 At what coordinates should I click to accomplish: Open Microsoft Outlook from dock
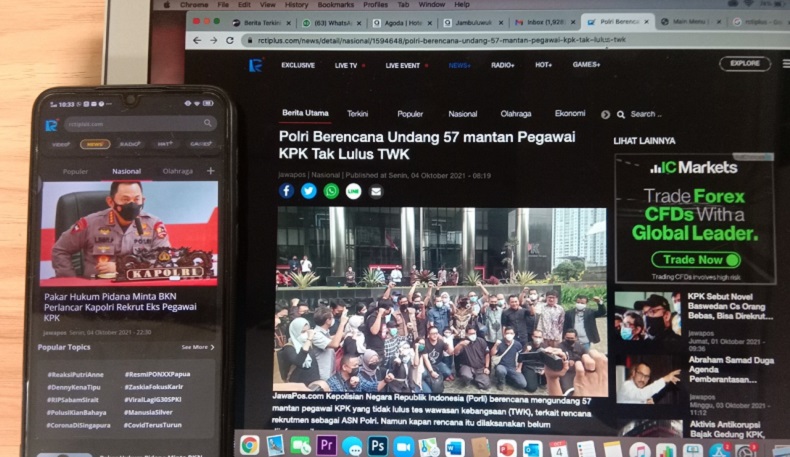pyautogui.click(x=532, y=448)
